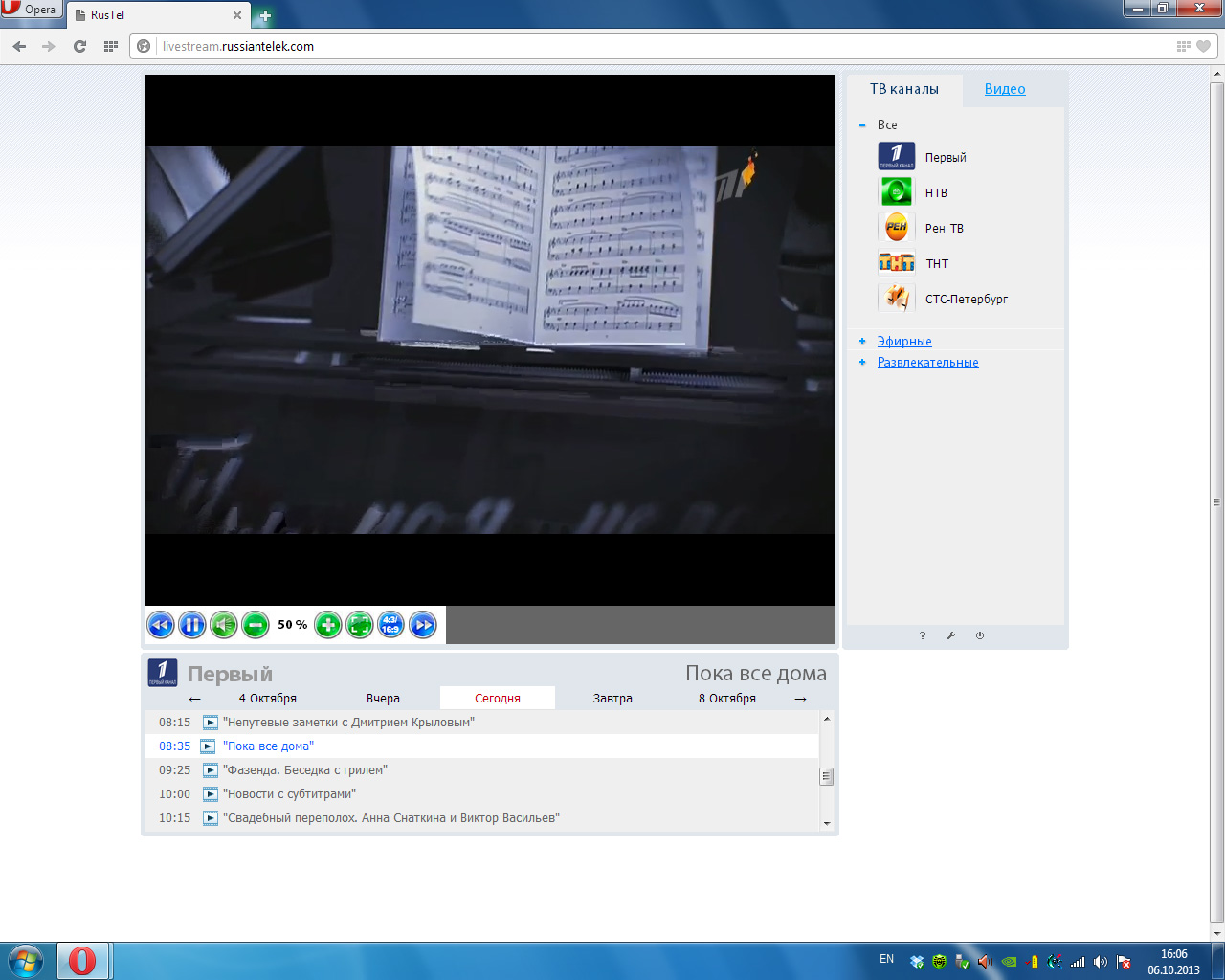
Task: Click the ТНТ channel logo
Action: click(x=897, y=262)
